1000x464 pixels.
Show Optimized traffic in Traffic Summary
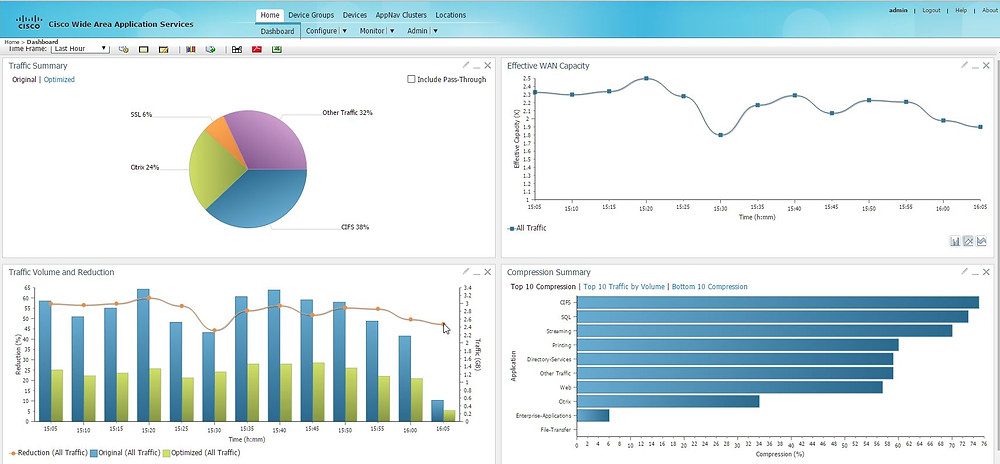[x=59, y=80]
